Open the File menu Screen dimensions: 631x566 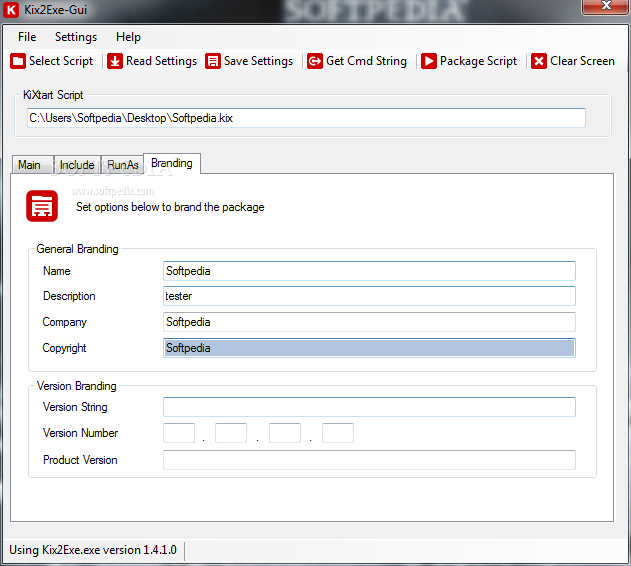click(27, 37)
